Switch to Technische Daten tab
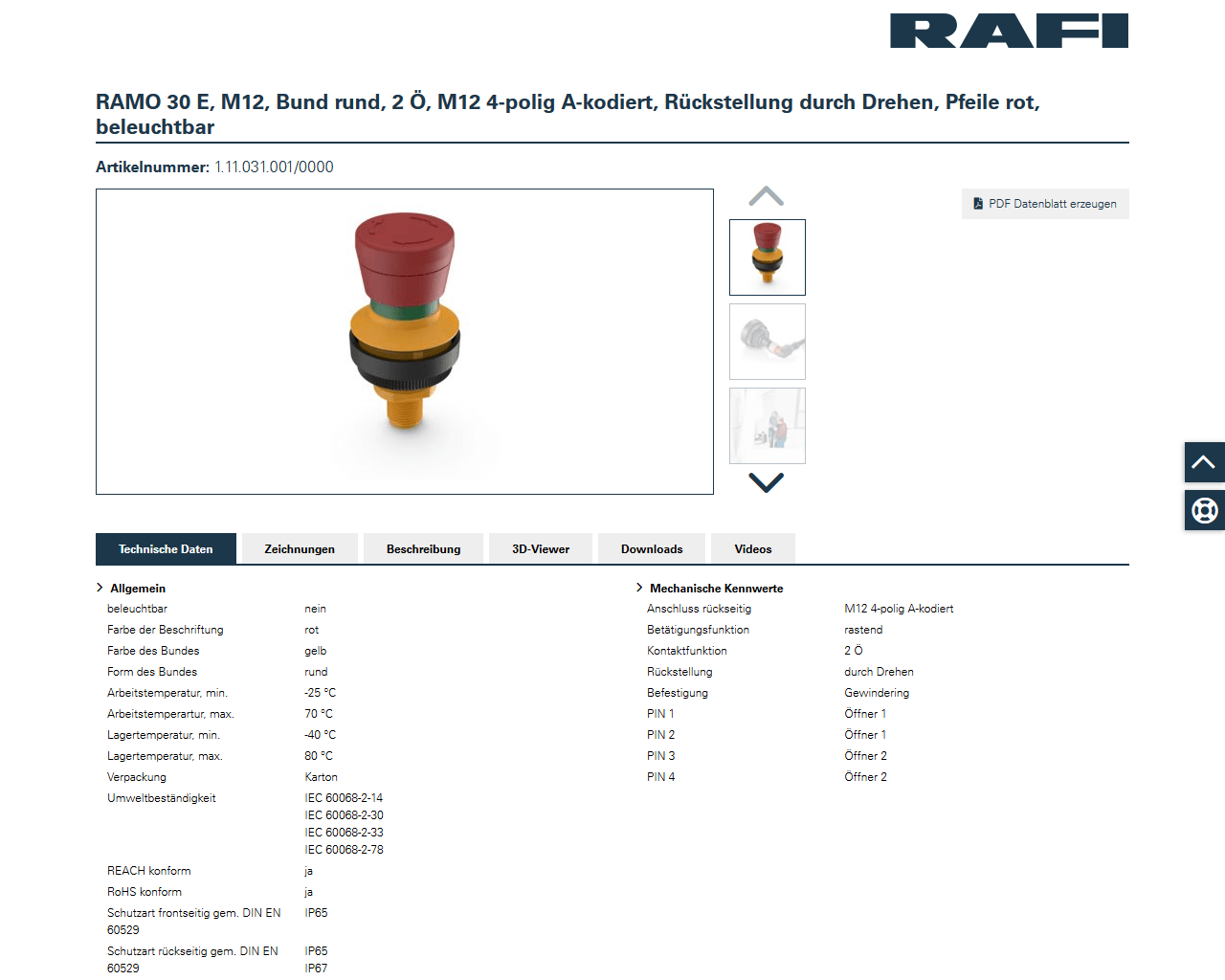Screen dimensions: 1225x980 pos(166,549)
